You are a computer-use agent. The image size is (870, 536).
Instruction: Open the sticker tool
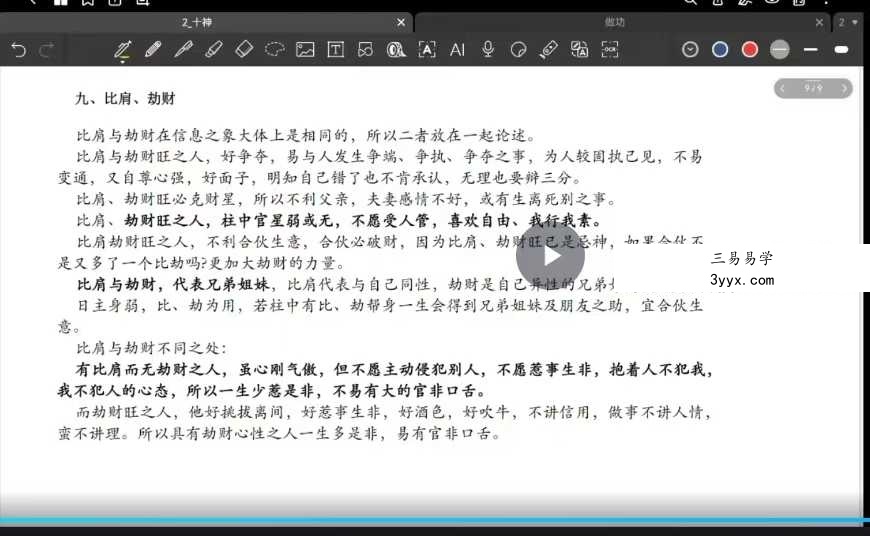coord(518,50)
